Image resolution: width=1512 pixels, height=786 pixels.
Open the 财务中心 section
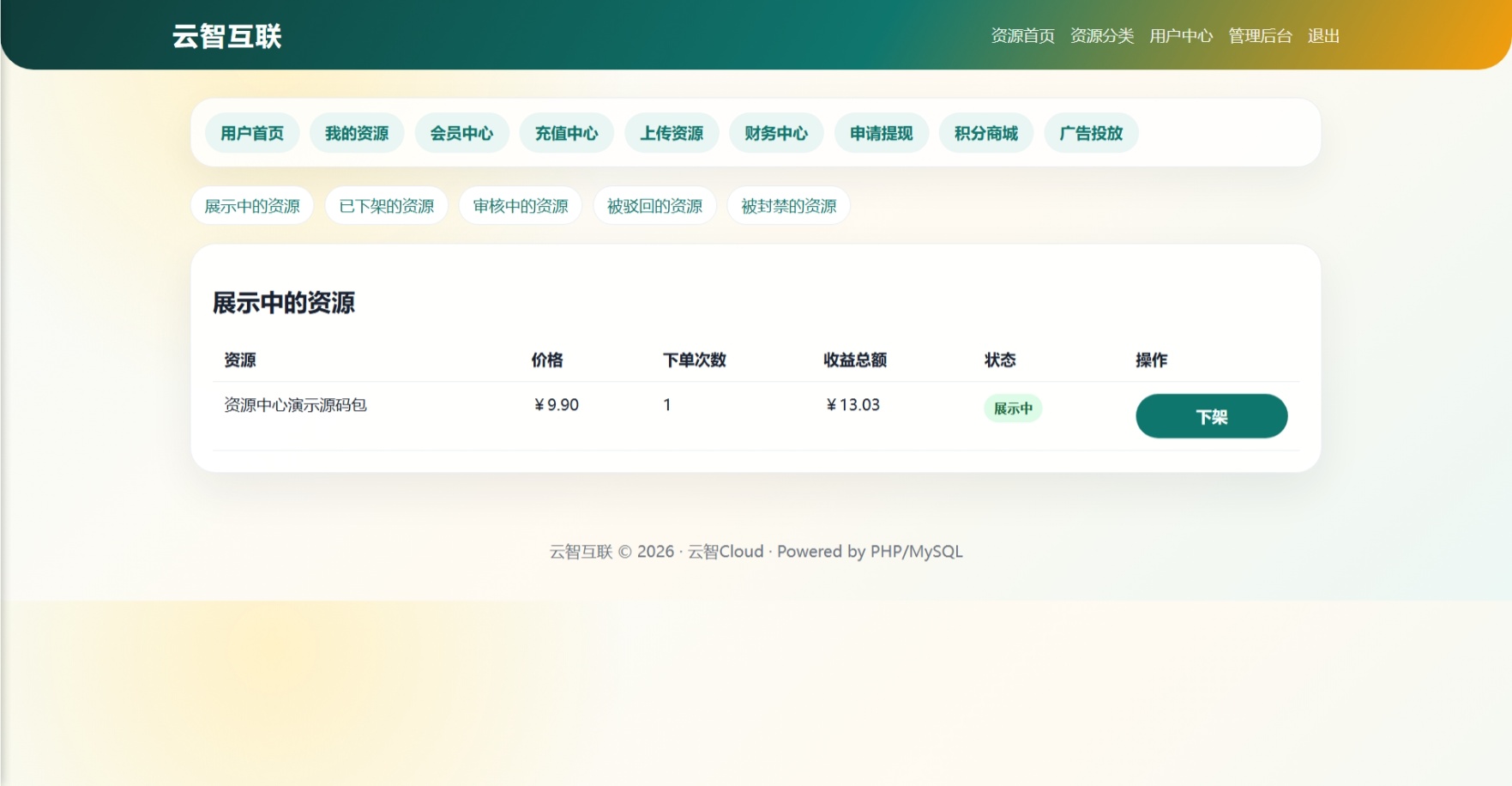coord(776,133)
